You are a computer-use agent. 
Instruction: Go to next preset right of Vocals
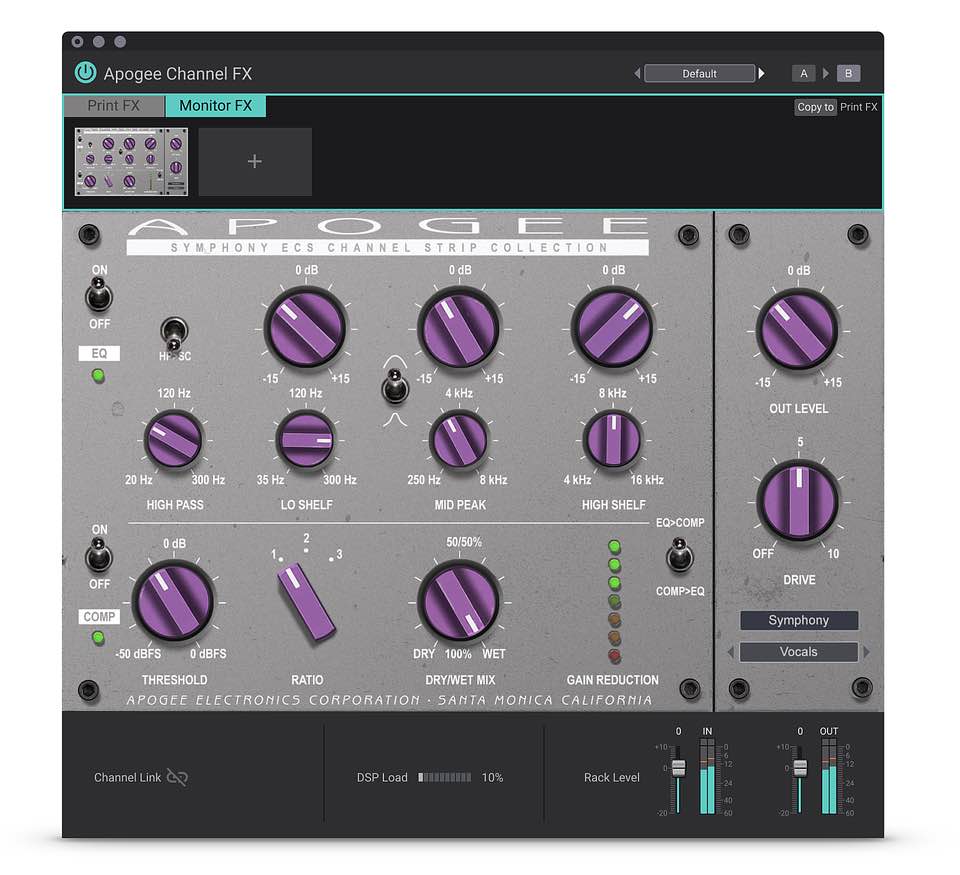point(867,652)
